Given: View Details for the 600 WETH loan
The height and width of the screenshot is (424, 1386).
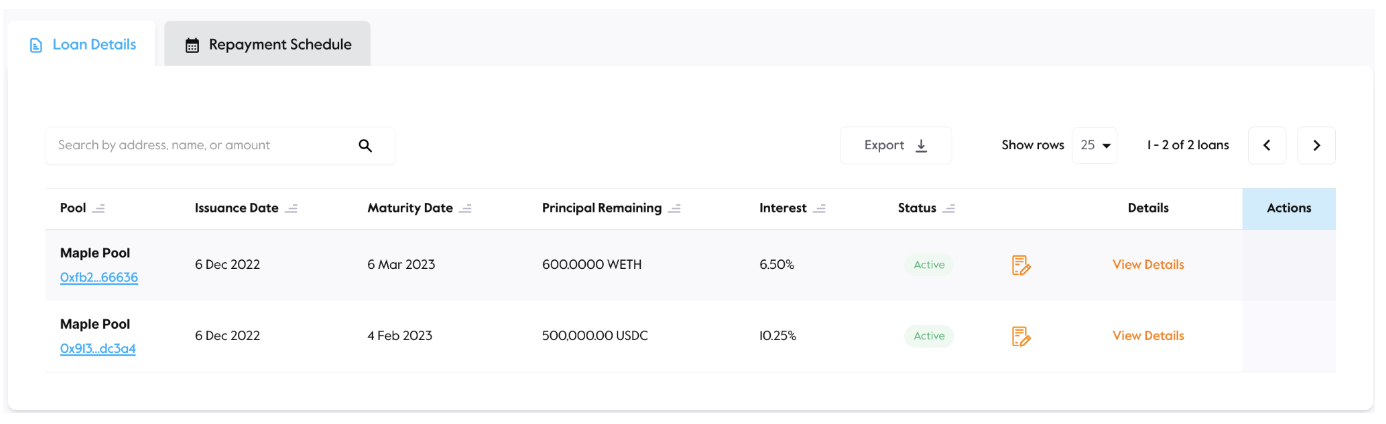Looking at the screenshot, I should (x=1148, y=265).
